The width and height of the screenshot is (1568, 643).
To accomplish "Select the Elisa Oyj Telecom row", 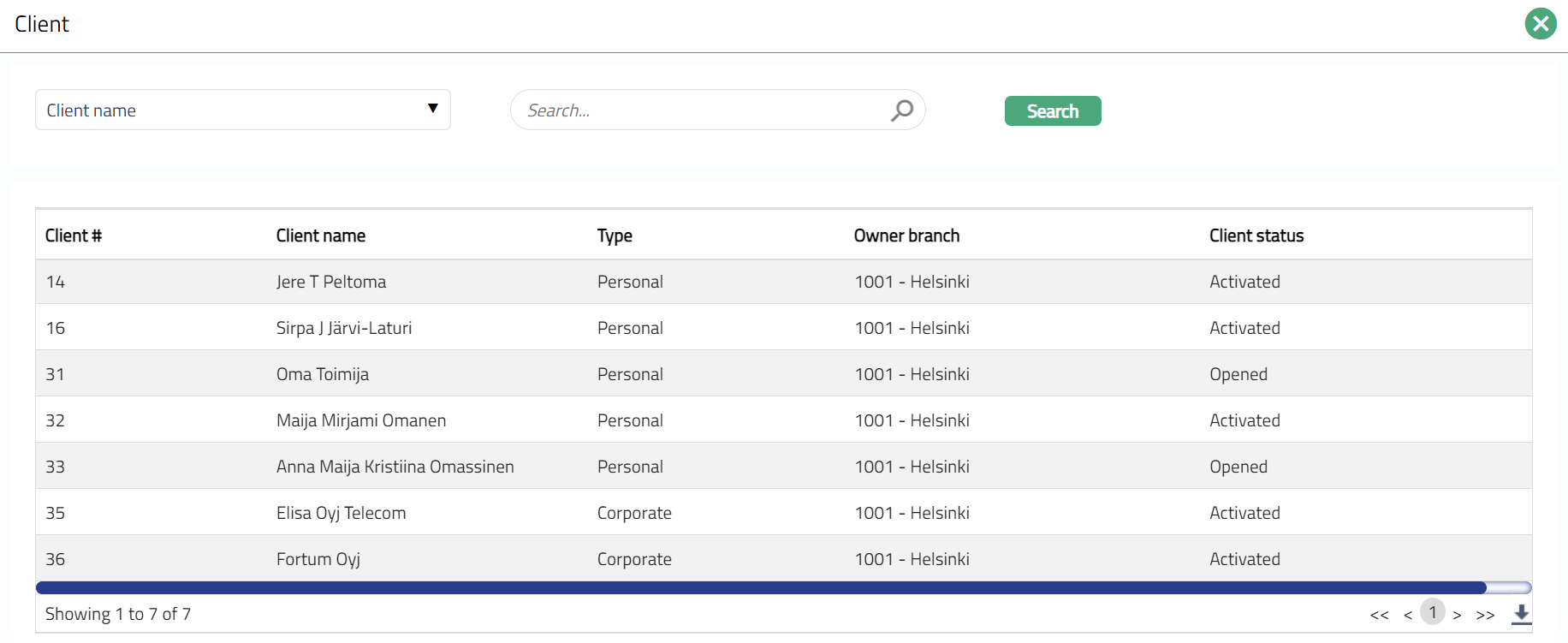I will [341, 513].
